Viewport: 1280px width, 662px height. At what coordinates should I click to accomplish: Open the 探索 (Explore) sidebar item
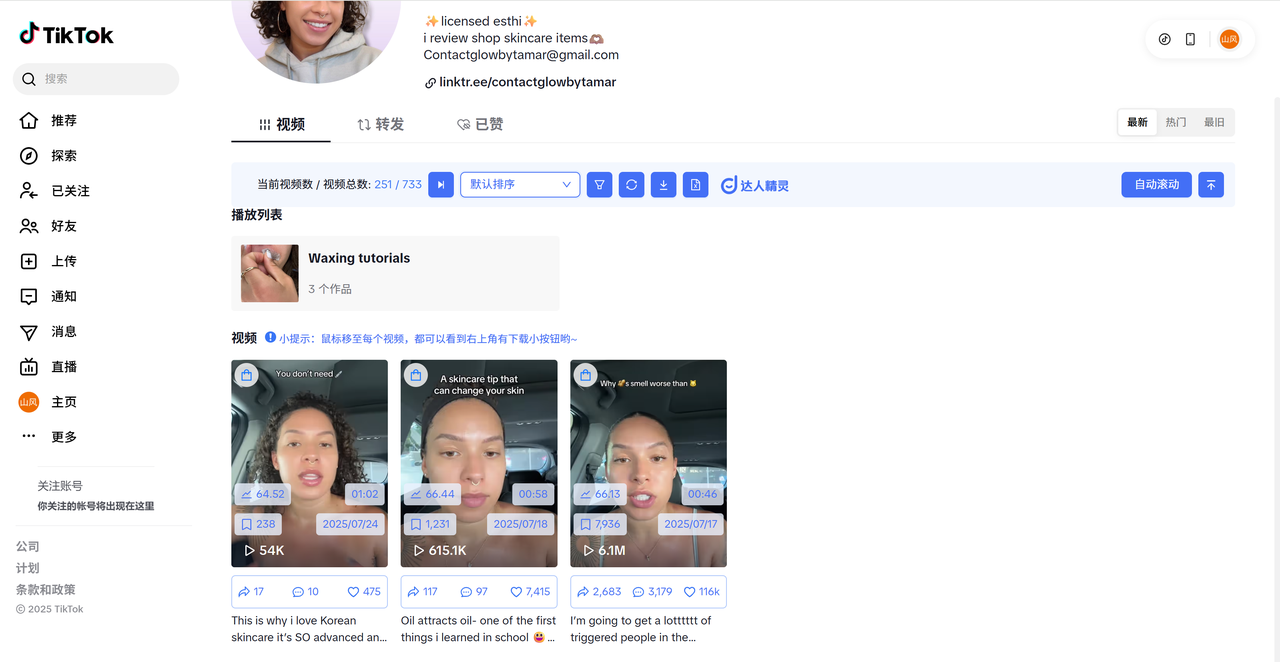(x=63, y=156)
